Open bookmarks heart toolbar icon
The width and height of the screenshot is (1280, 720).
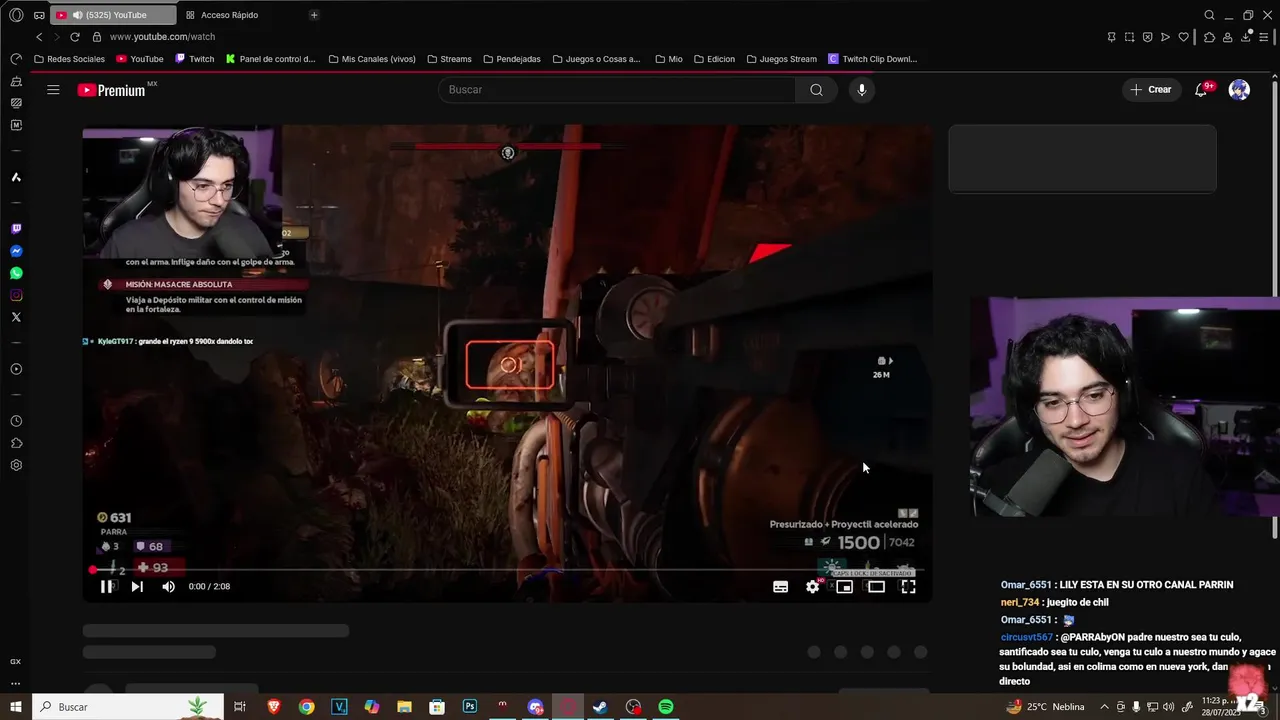coord(1184,37)
